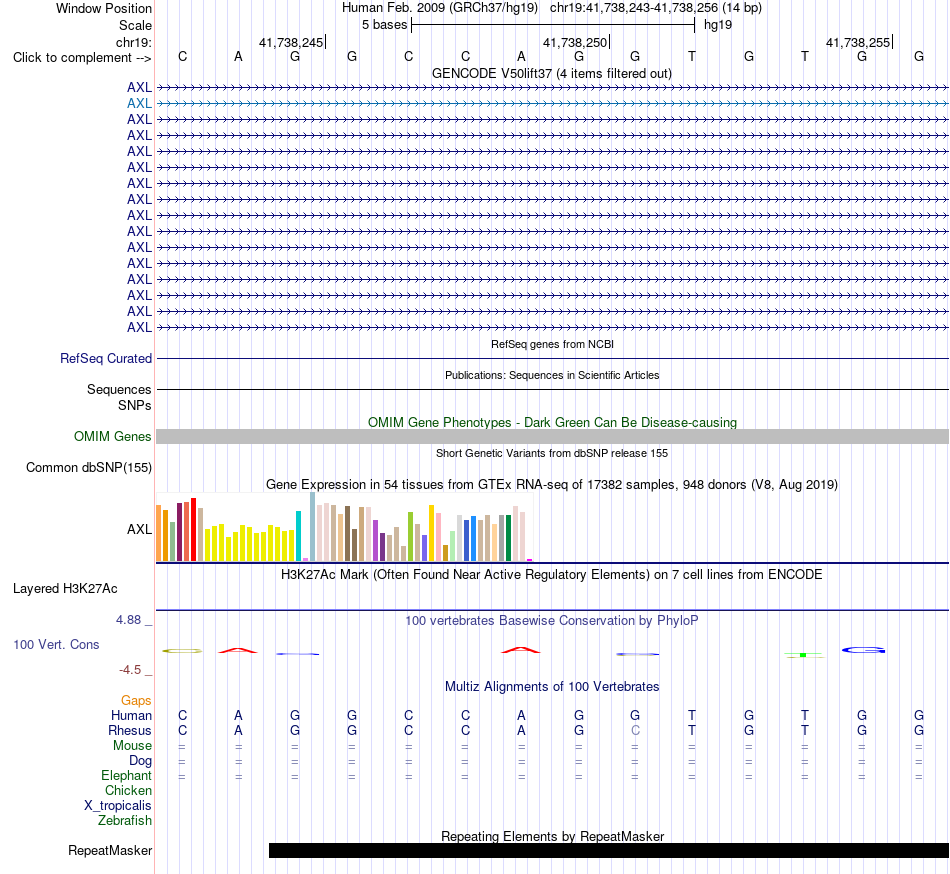Click 'Publications: Sequences in Scientific Articles' title
This screenshot has height=874, width=950.
pos(552,375)
